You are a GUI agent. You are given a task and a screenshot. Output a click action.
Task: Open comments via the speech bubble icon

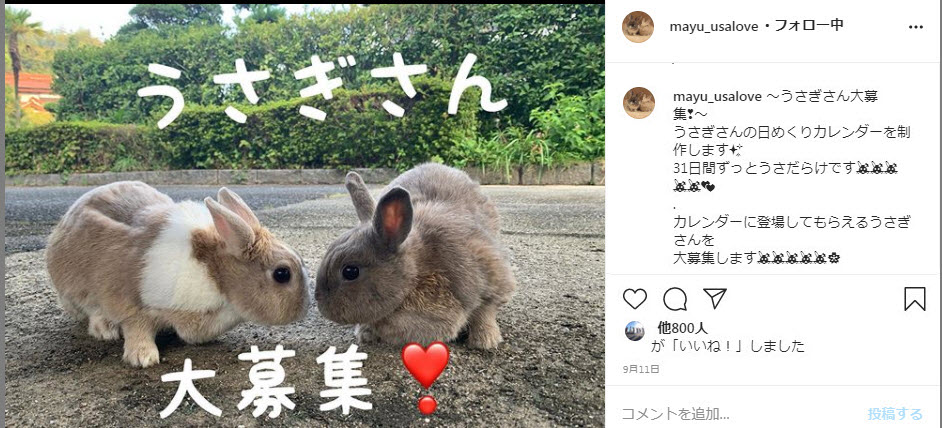(x=675, y=299)
